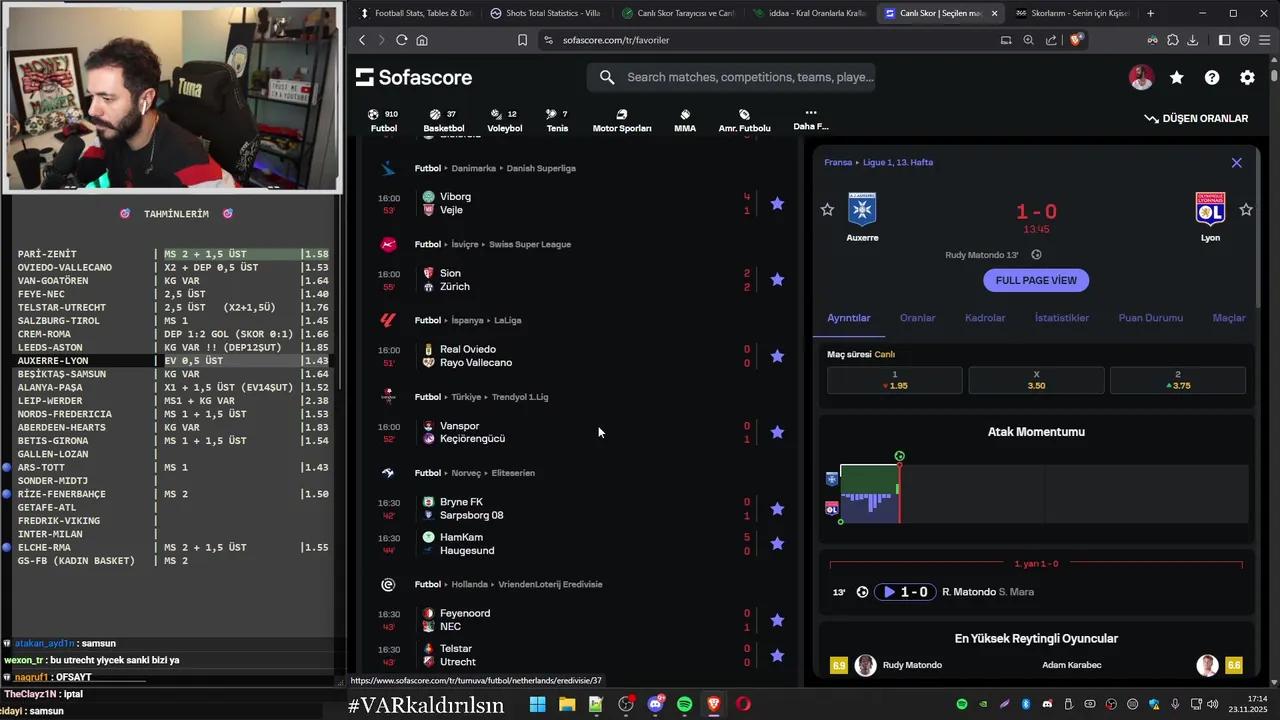Open Windows Start menu

tap(537, 704)
